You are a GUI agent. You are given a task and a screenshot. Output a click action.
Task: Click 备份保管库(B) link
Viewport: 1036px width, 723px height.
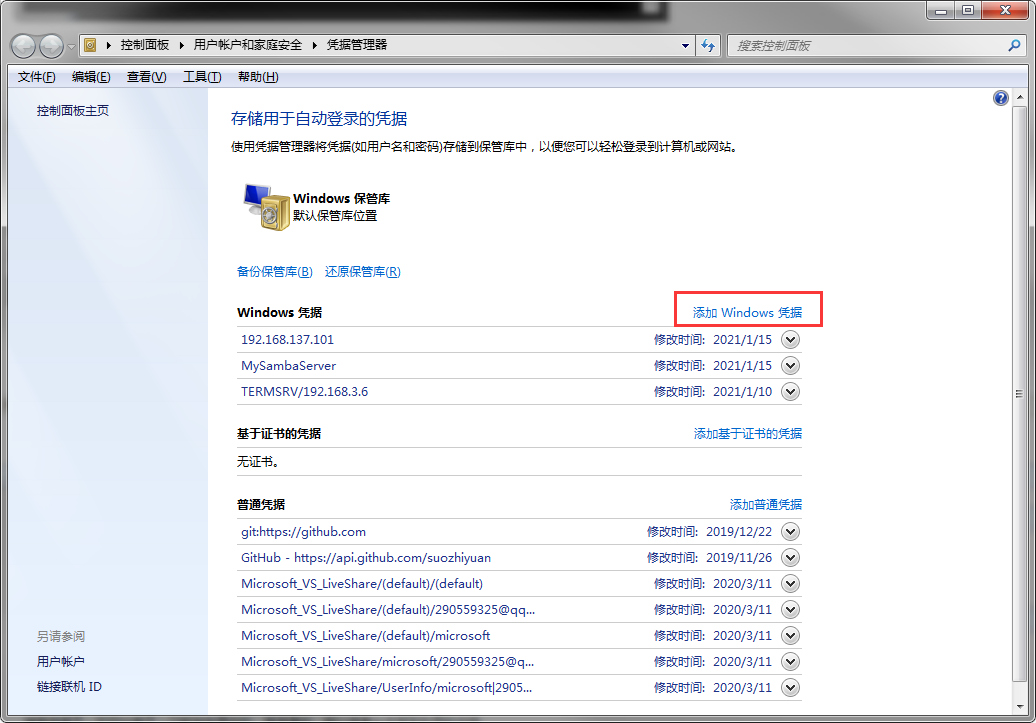274,272
